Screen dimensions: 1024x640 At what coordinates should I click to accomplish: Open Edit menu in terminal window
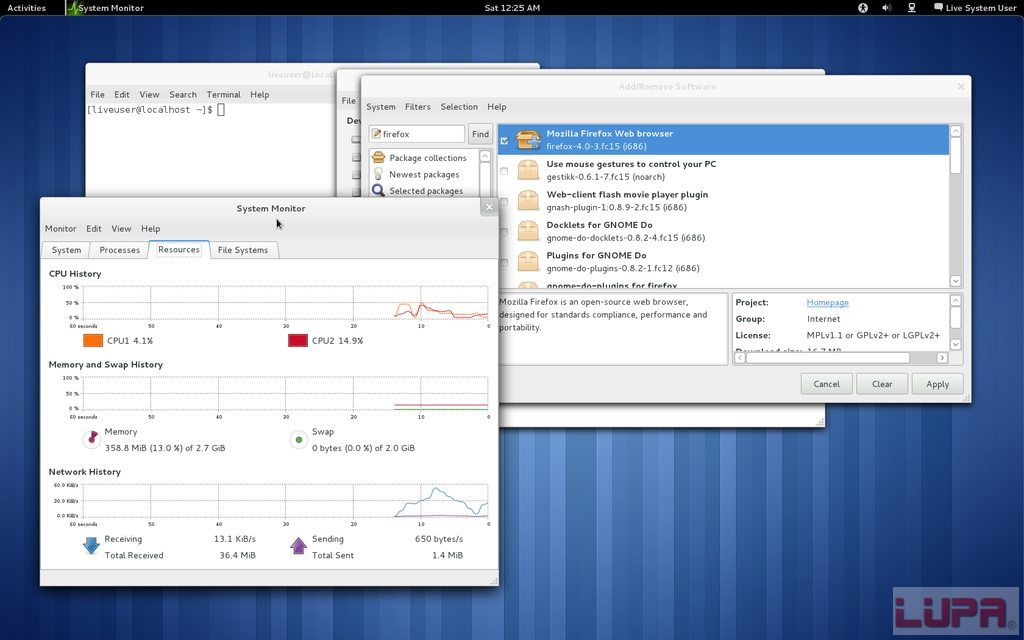click(x=122, y=95)
